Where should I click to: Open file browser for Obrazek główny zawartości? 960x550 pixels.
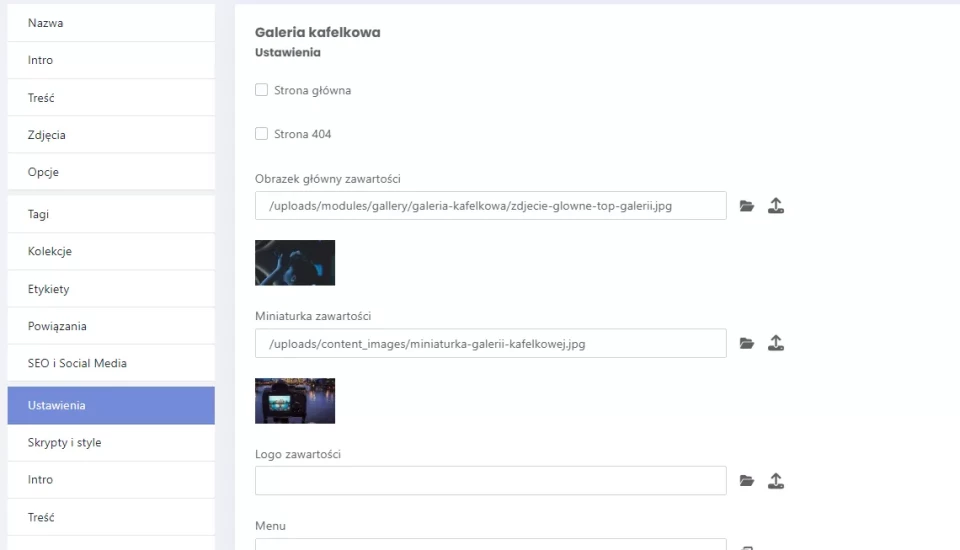click(746, 206)
